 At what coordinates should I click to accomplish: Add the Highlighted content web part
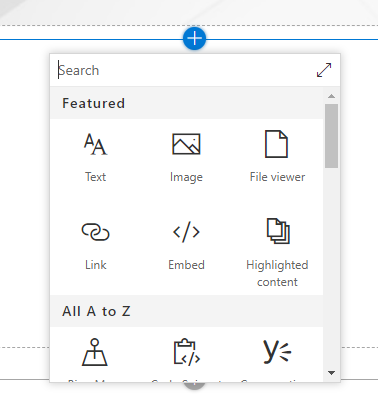pyautogui.click(x=277, y=252)
